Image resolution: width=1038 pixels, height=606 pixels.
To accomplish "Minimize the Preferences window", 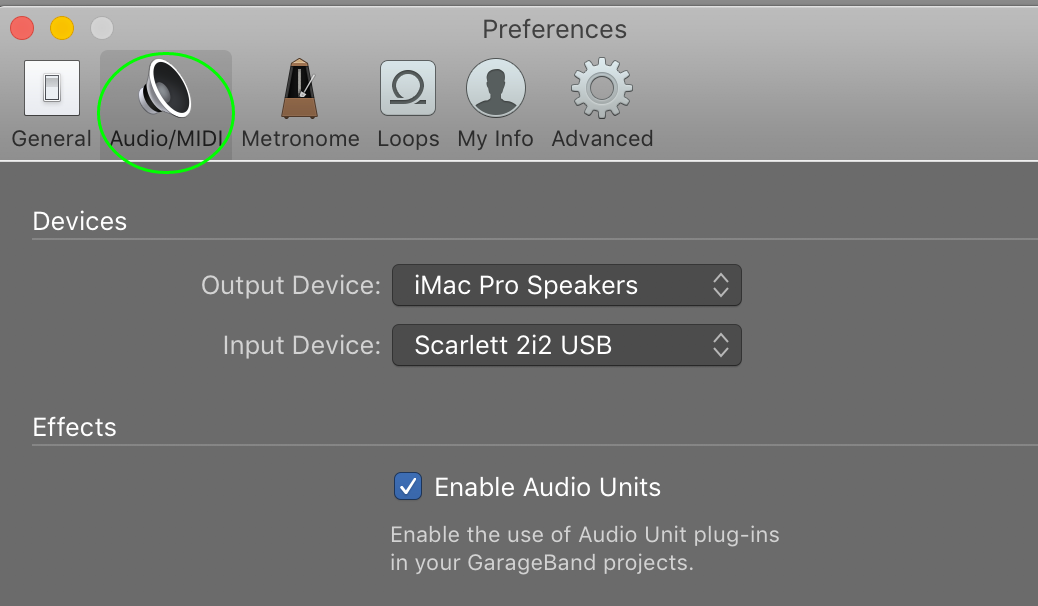I will pyautogui.click(x=62, y=28).
